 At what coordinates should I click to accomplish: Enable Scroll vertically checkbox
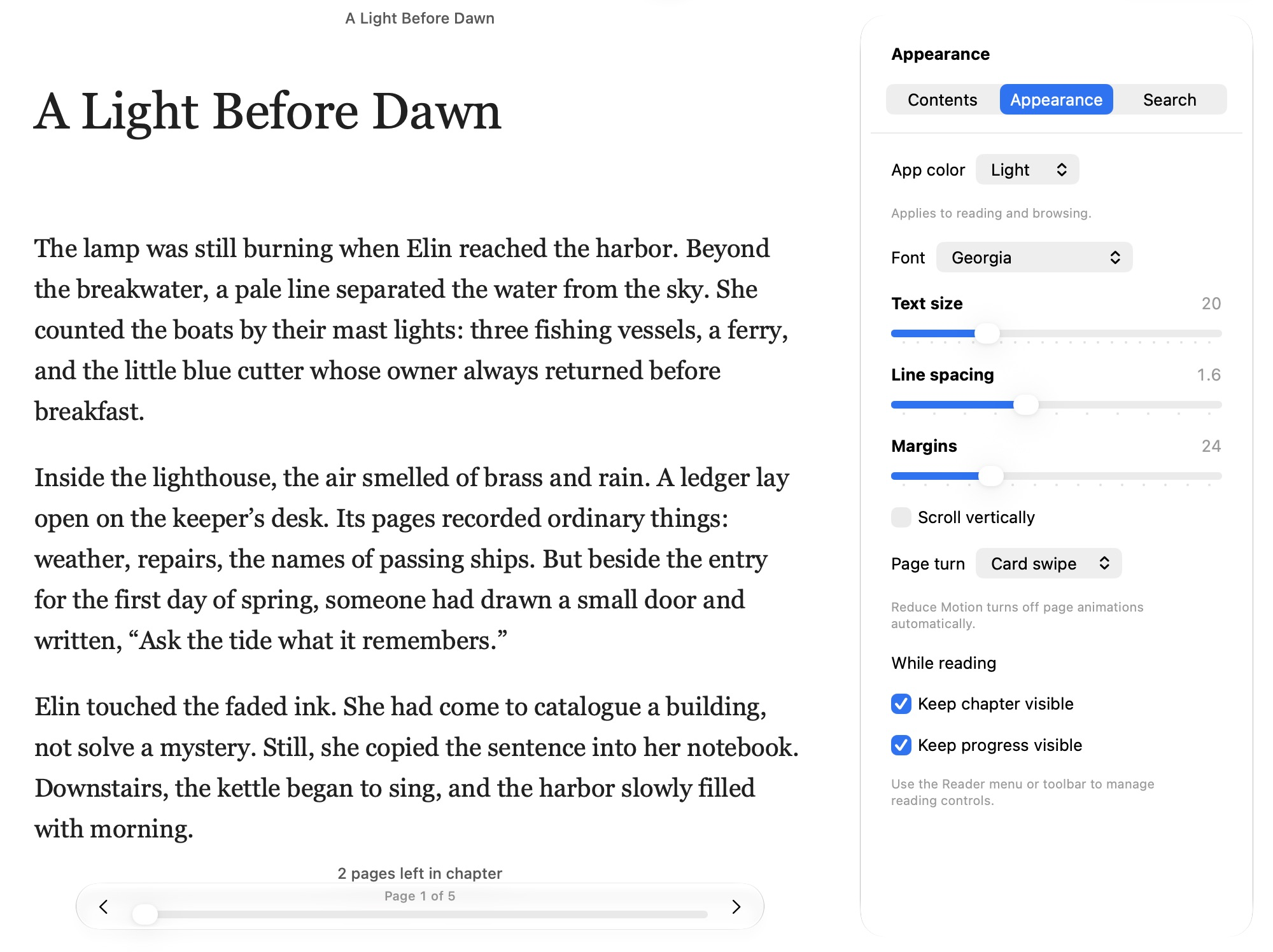[901, 517]
